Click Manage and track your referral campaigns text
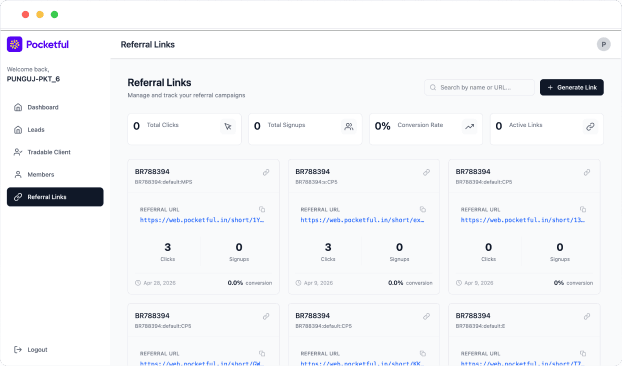Viewport: 622px width, 366px height. 186,95
